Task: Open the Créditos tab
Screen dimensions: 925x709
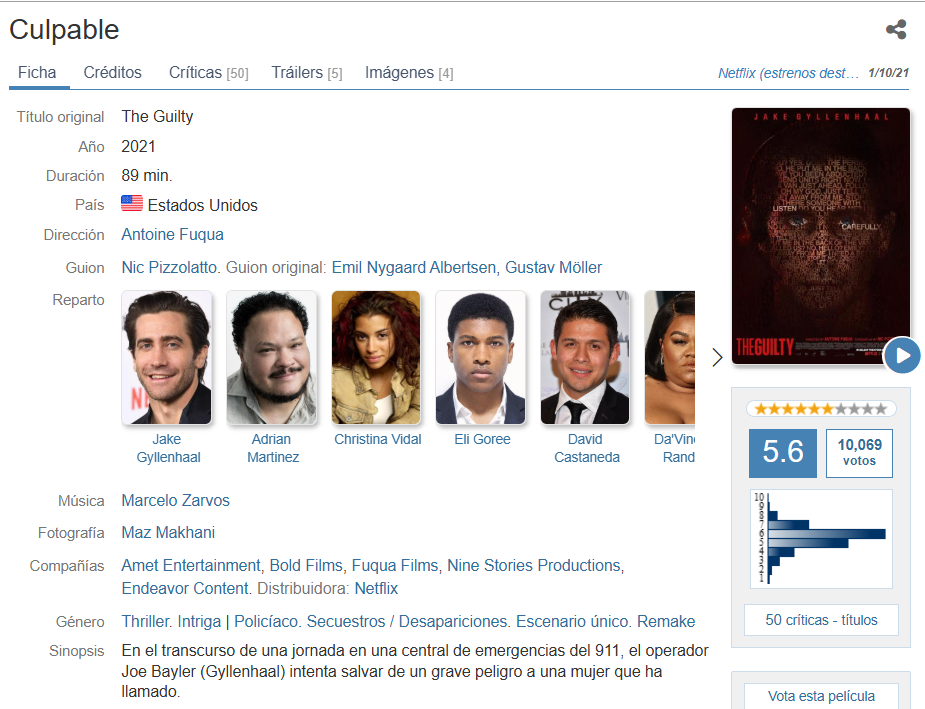Action: click(x=113, y=73)
